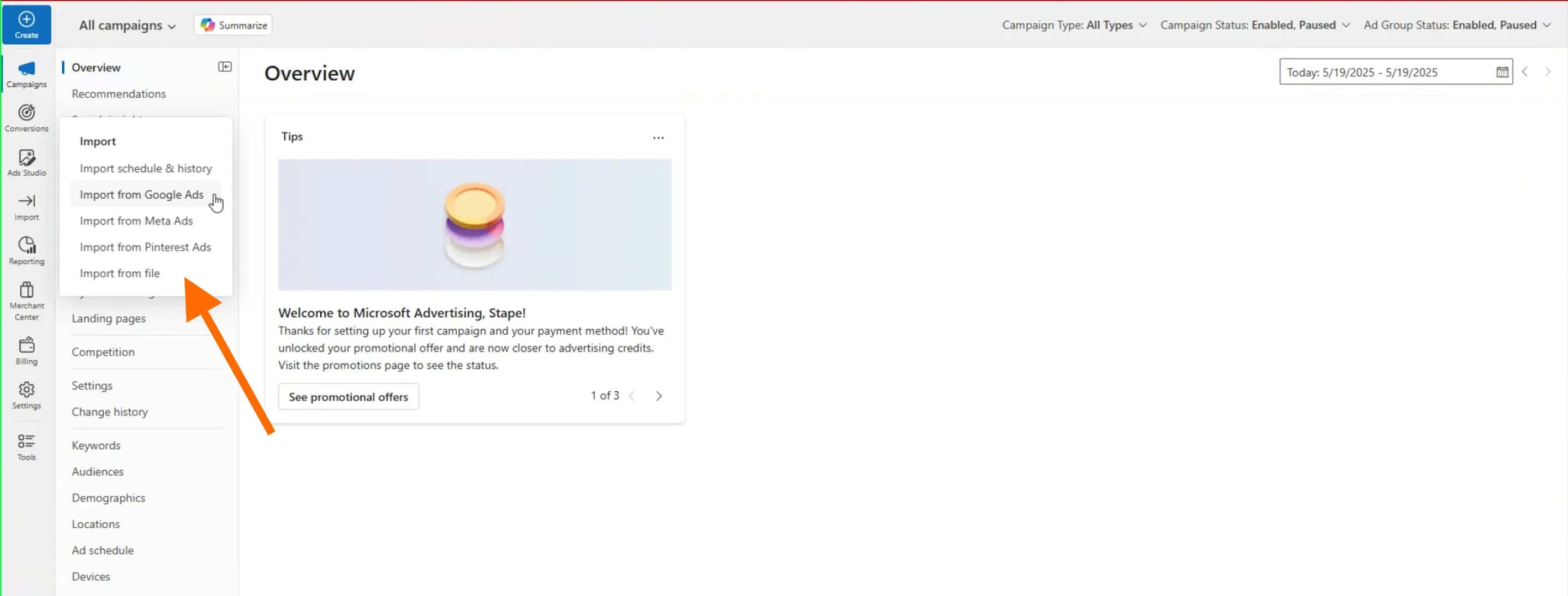Collapse the navigation panel icon

click(x=225, y=67)
